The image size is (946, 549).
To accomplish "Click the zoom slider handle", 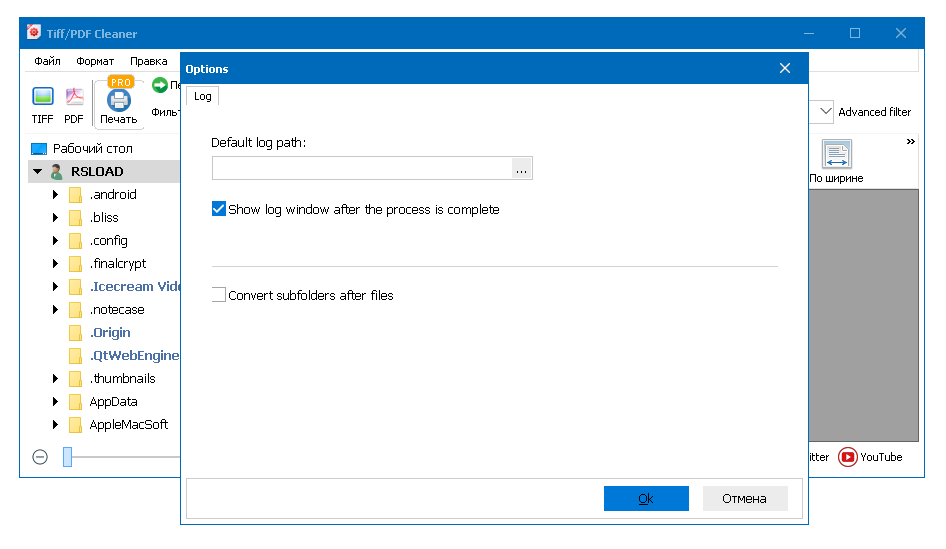I will (x=67, y=457).
